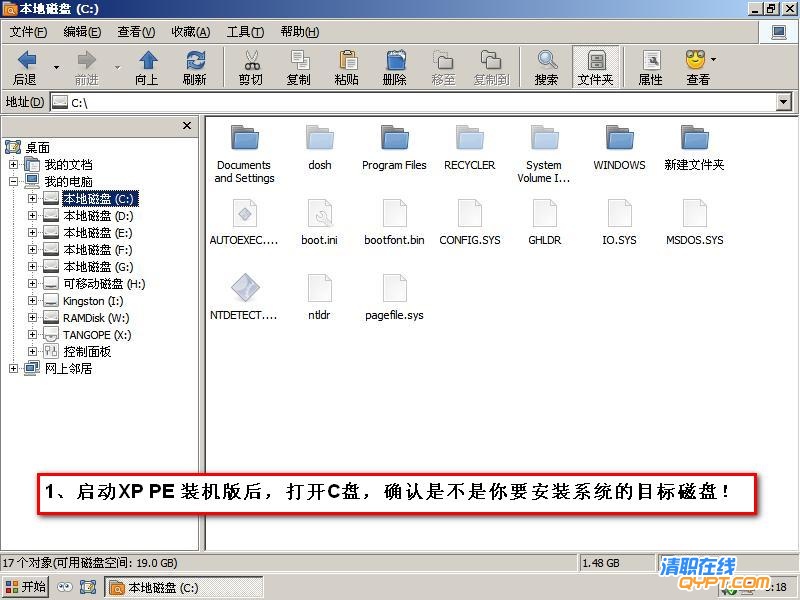Select the AUTOEXEC file icon
Image resolution: width=800 pixels, height=600 pixels.
click(x=244, y=213)
